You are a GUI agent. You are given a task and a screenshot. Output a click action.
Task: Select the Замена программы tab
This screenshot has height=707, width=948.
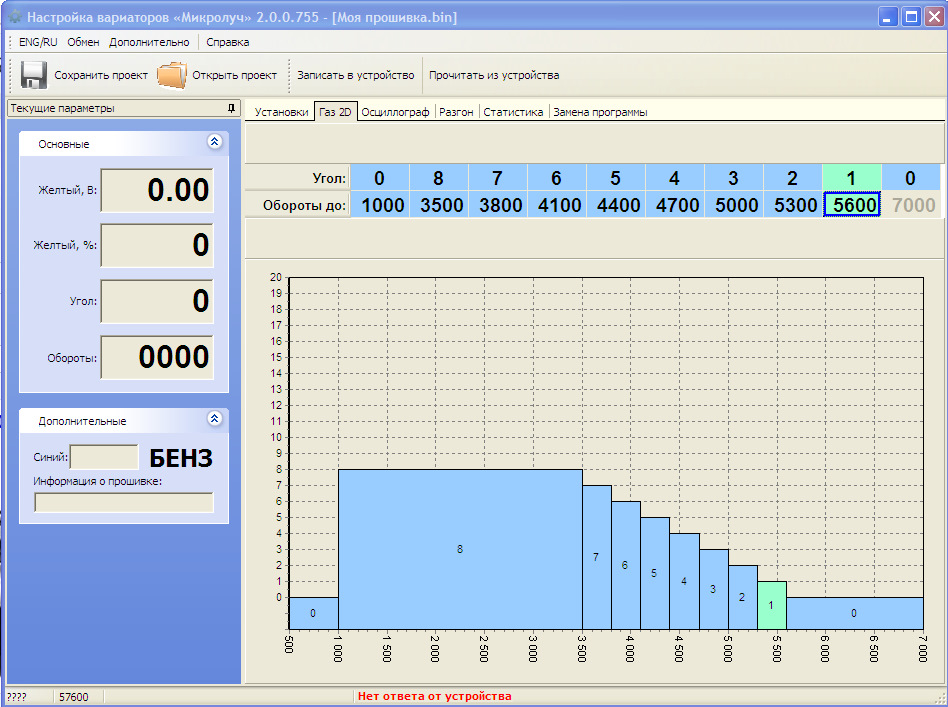tap(600, 112)
